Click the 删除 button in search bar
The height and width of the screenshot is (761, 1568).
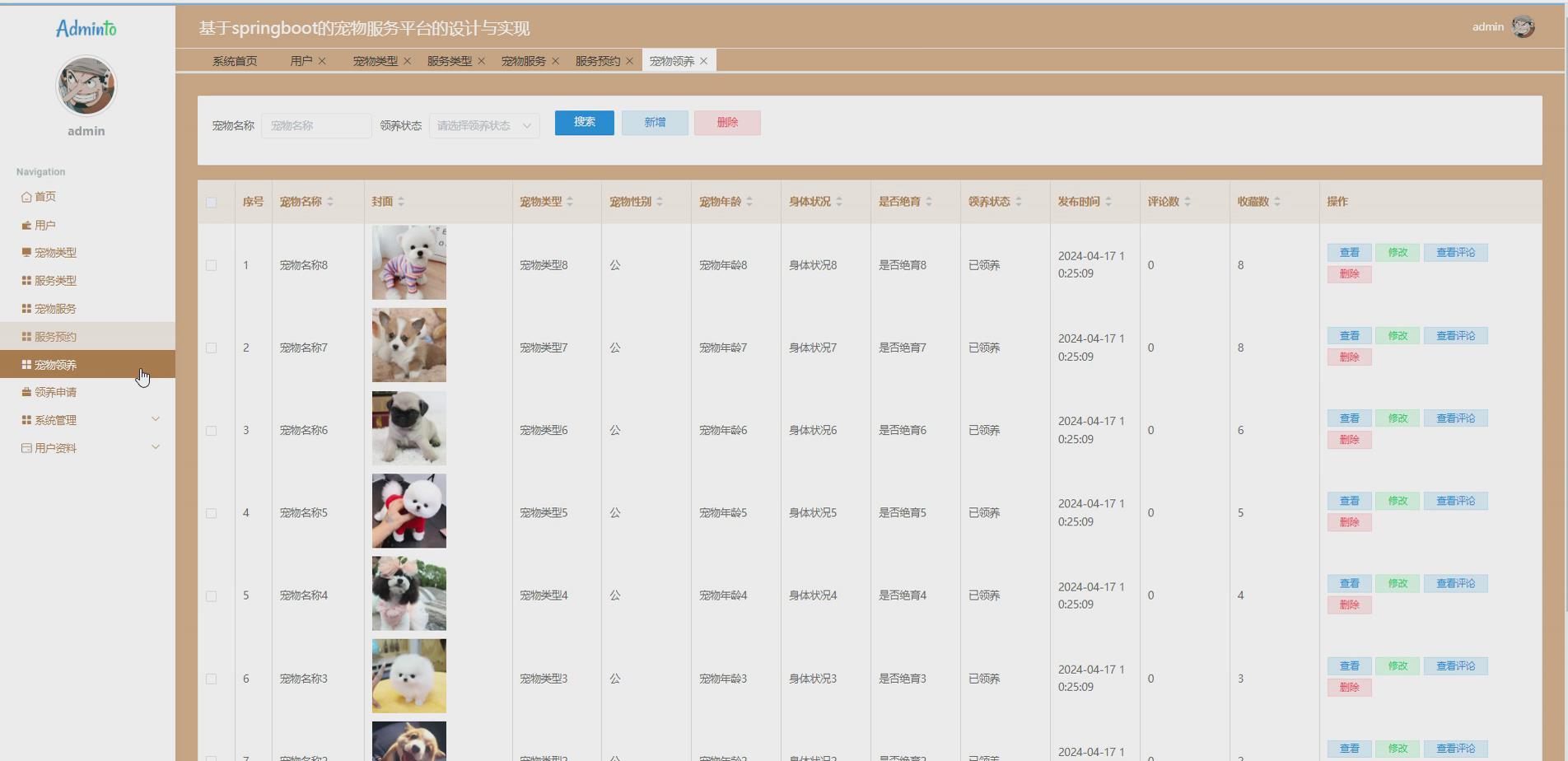[727, 123]
